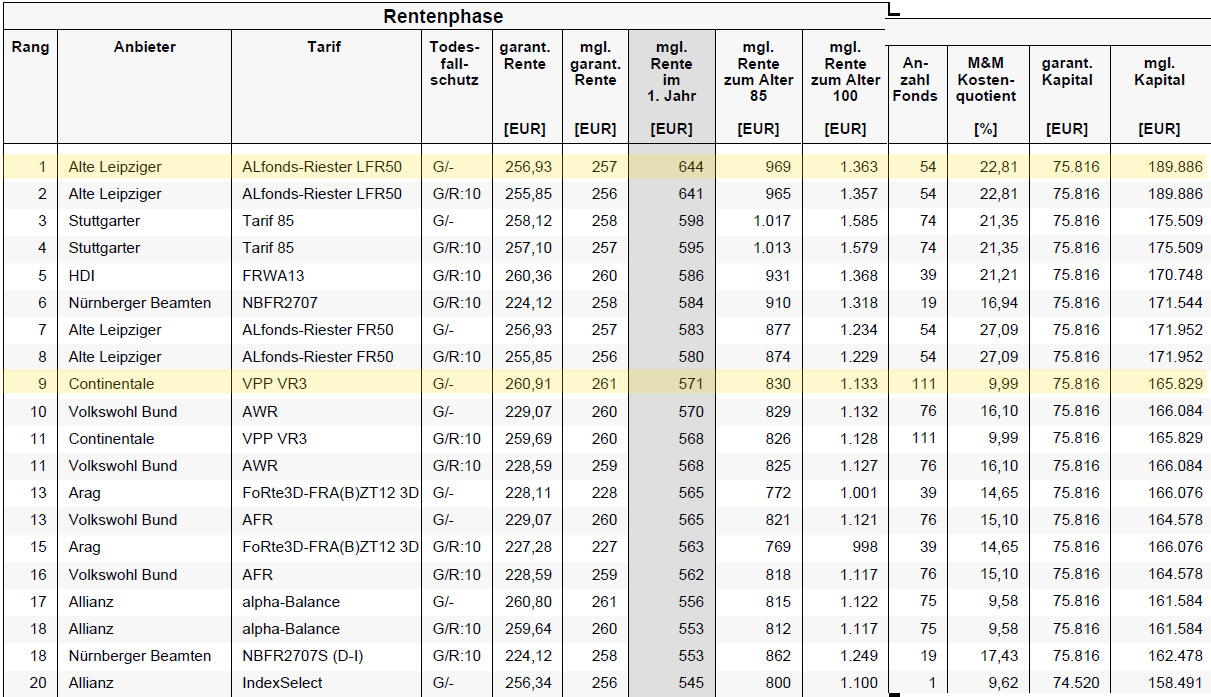This screenshot has width=1211, height=697.
Task: Select the 1.585 pension at age 100
Action: click(x=859, y=221)
